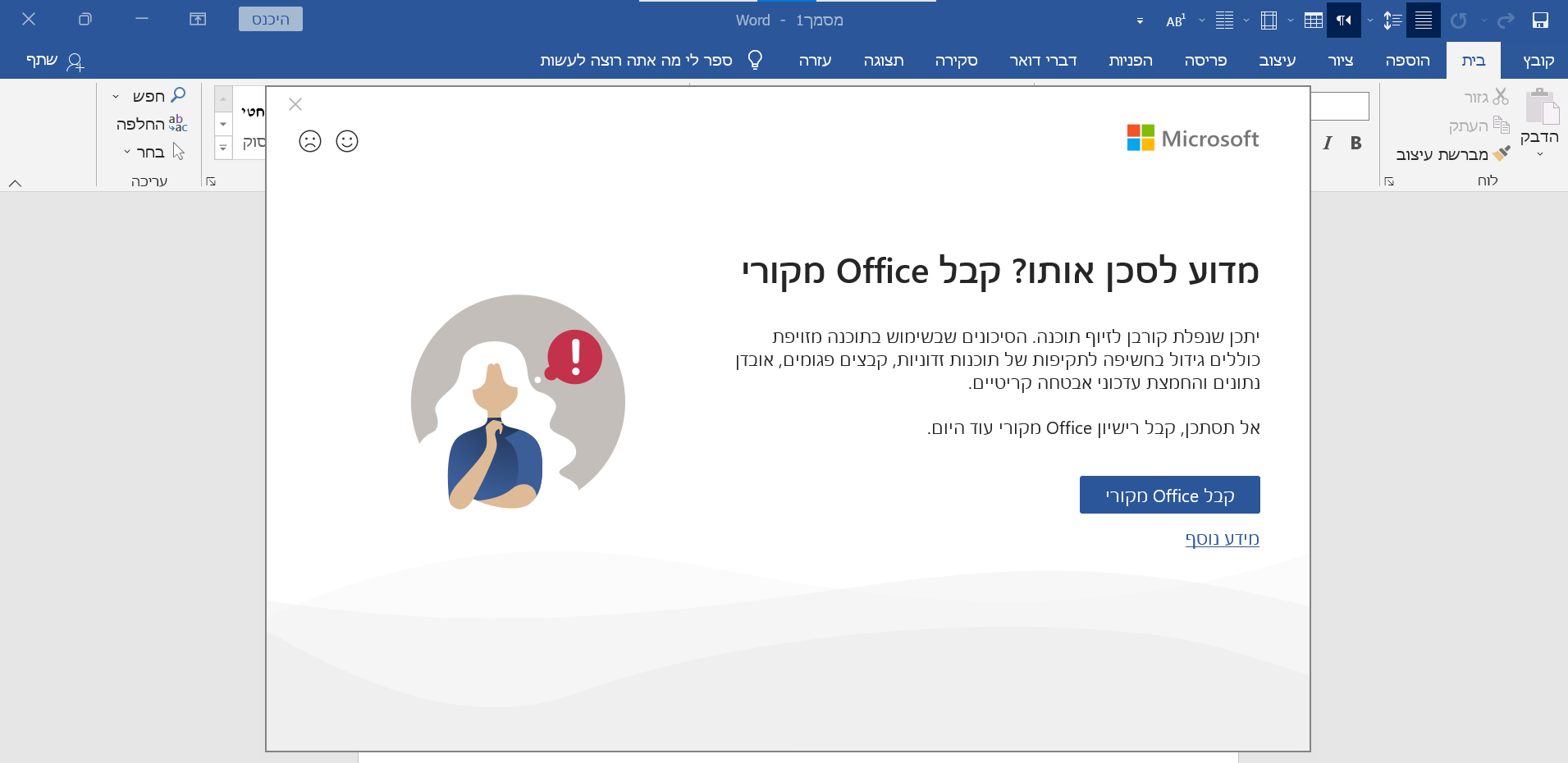
Task: Click the היכנס (Sign in) button
Action: point(271,19)
